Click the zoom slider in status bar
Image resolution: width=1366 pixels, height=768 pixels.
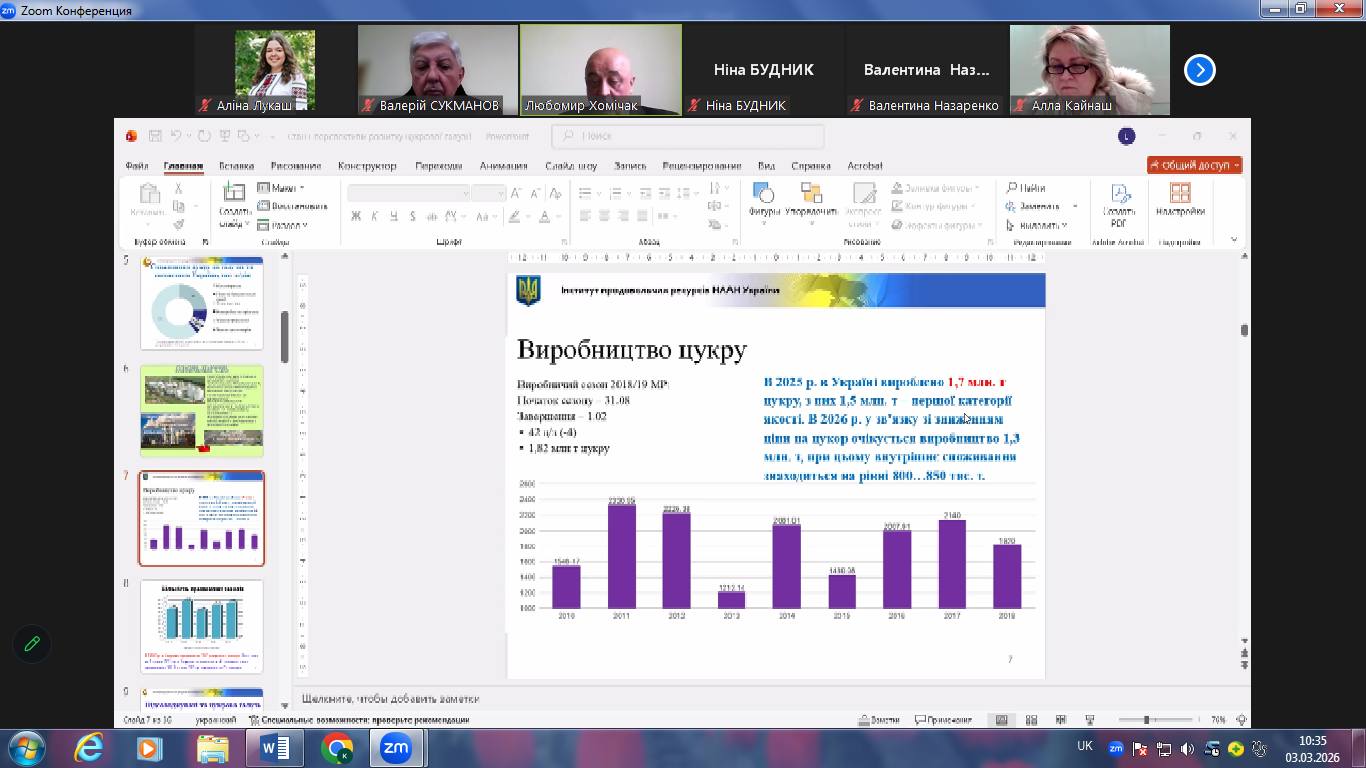click(x=1146, y=720)
